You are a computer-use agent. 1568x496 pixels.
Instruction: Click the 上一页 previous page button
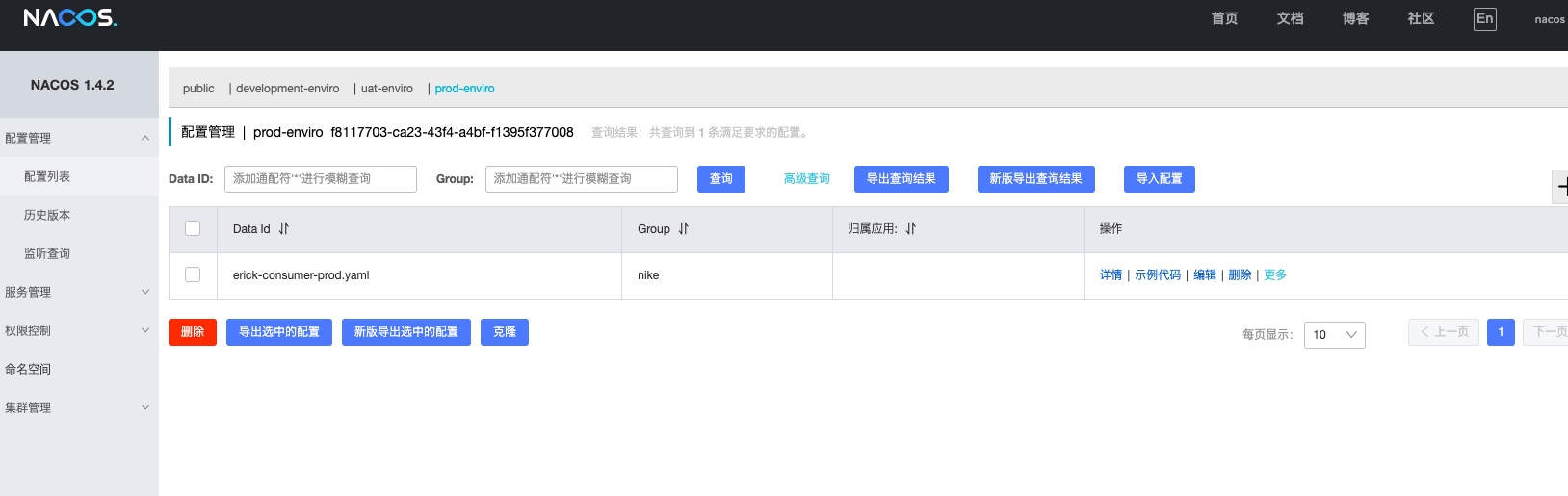click(1444, 332)
